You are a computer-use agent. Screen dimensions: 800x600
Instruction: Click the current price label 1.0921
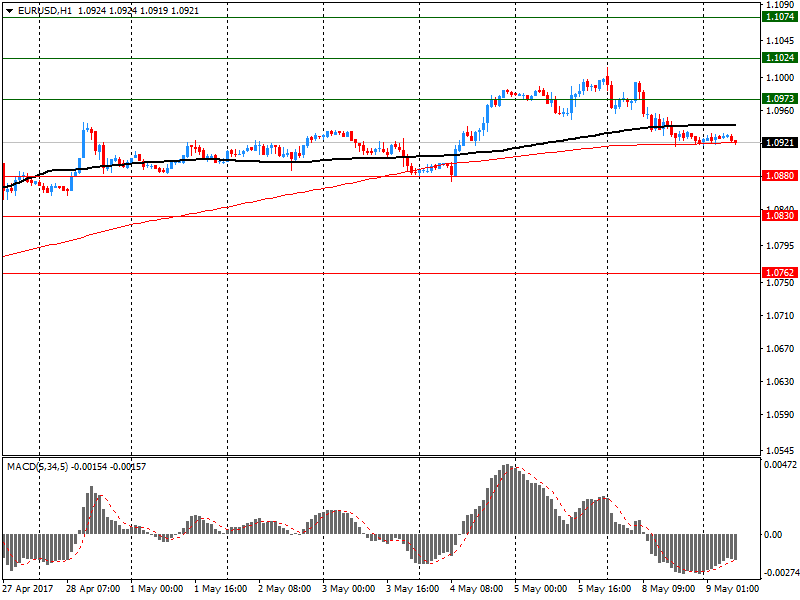click(x=780, y=143)
